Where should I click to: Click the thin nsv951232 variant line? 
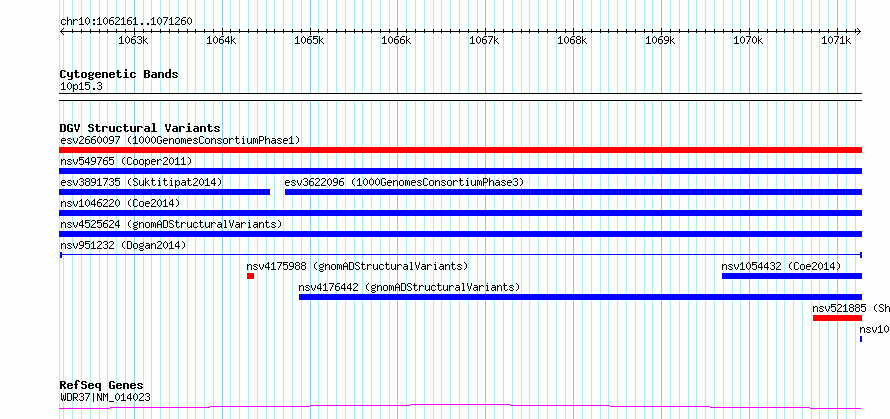pyautogui.click(x=460, y=255)
